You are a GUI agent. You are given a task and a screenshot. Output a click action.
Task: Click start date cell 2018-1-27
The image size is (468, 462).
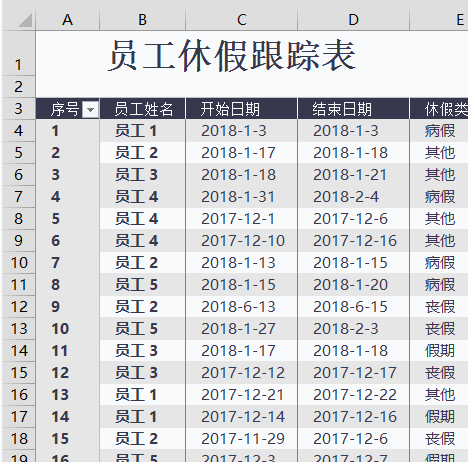click(242, 329)
